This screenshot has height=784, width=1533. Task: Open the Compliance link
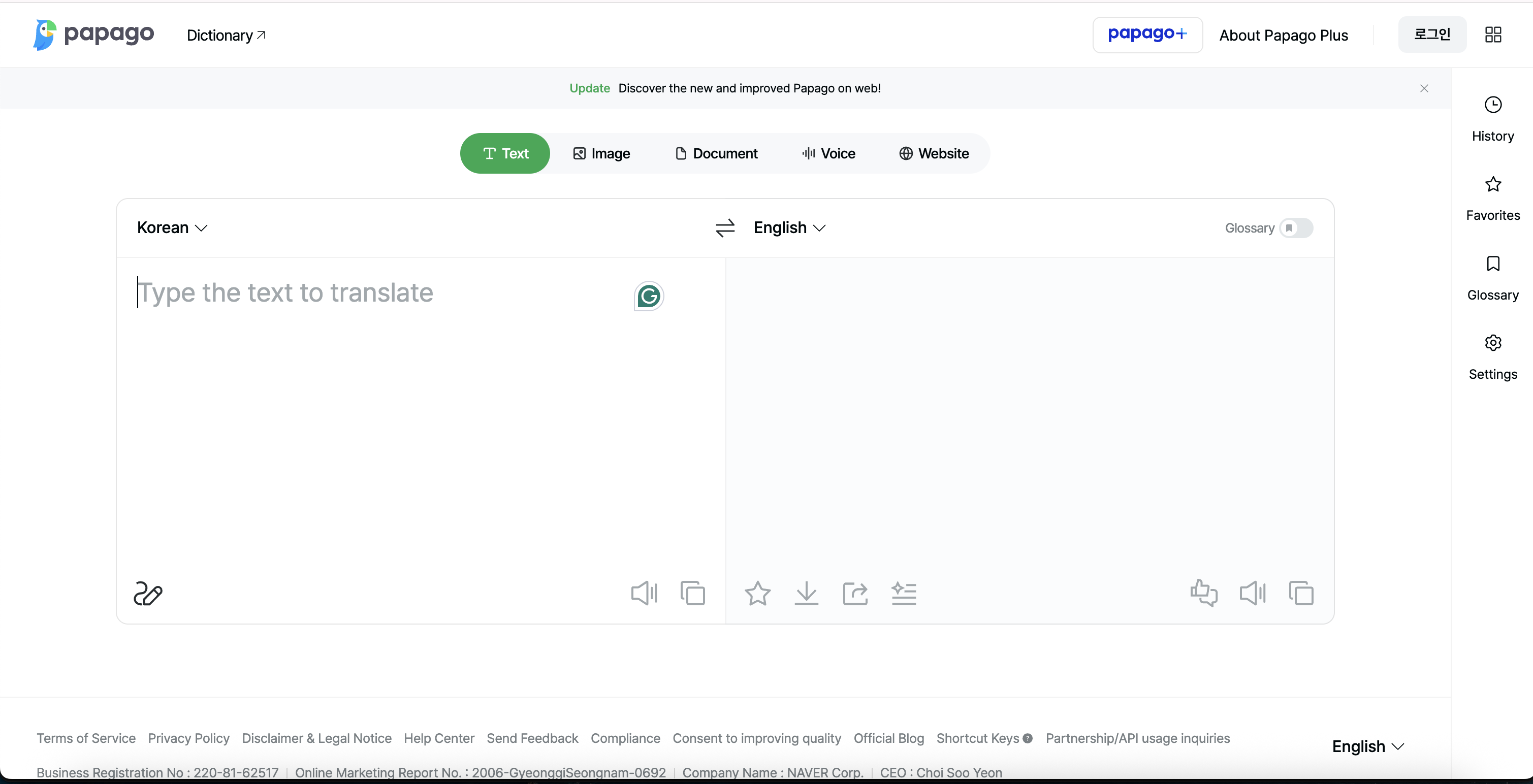pyautogui.click(x=625, y=738)
